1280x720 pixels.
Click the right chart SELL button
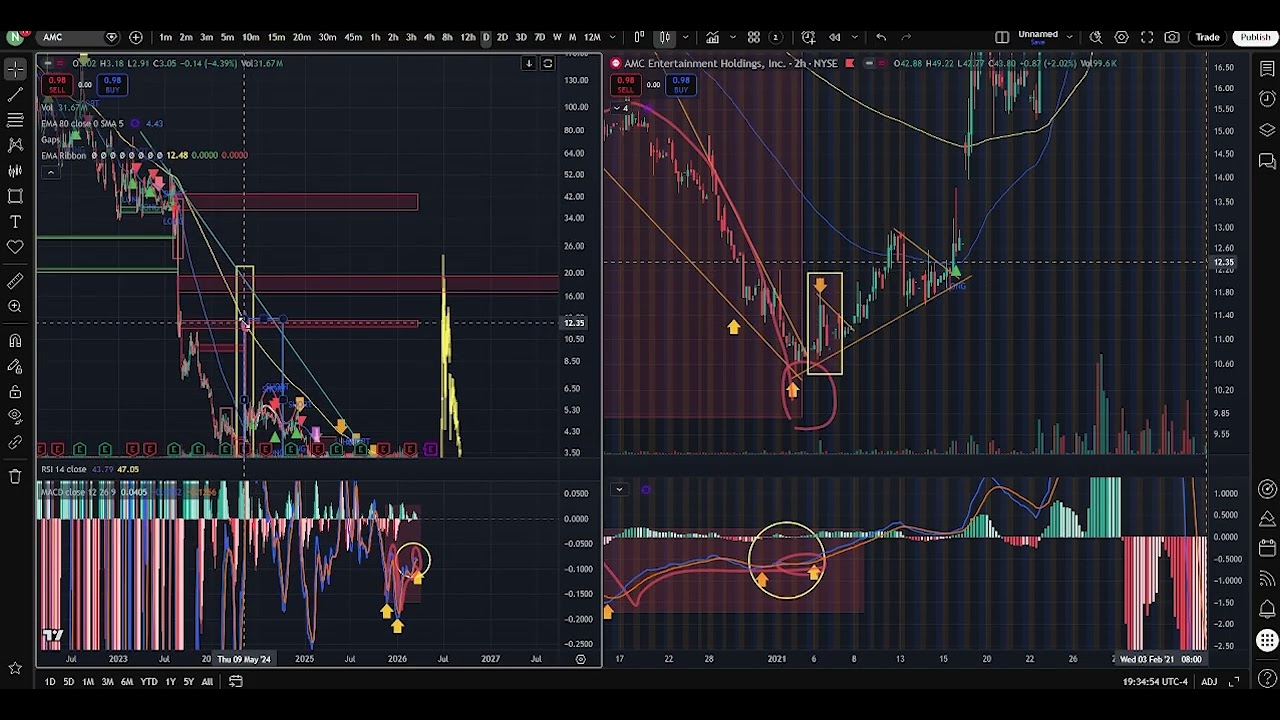[x=625, y=85]
